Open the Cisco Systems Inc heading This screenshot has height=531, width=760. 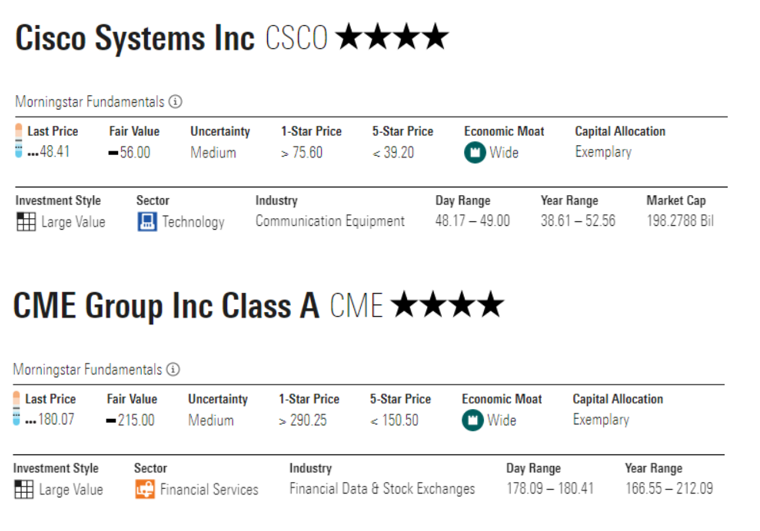click(x=136, y=38)
